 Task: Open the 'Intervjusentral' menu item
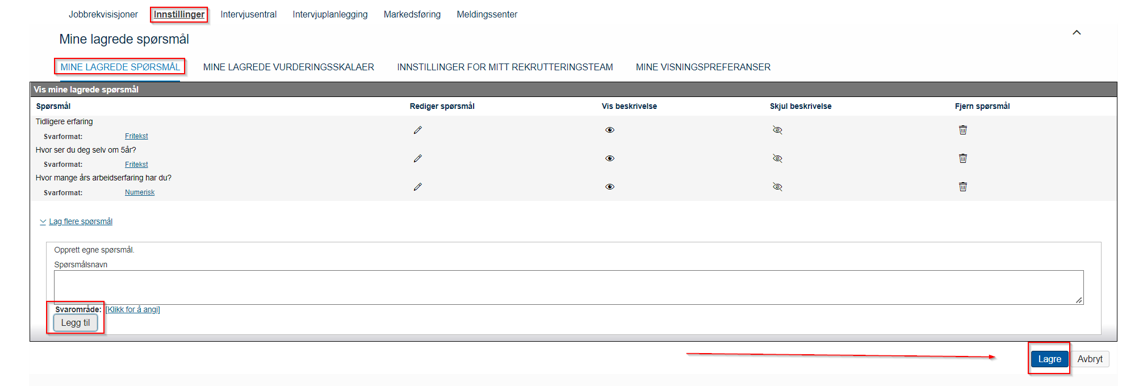coord(248,14)
